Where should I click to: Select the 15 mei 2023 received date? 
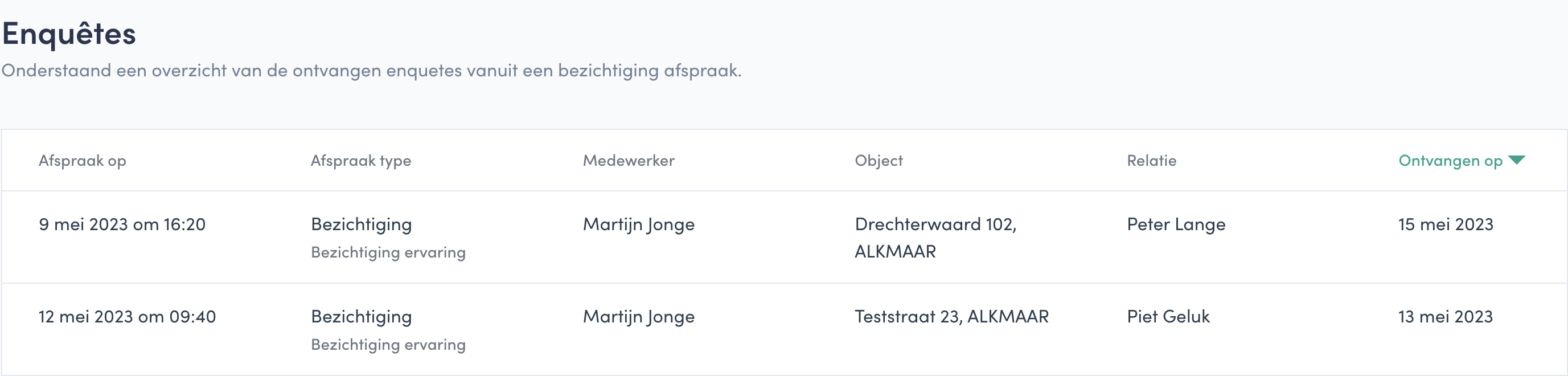(x=1446, y=224)
